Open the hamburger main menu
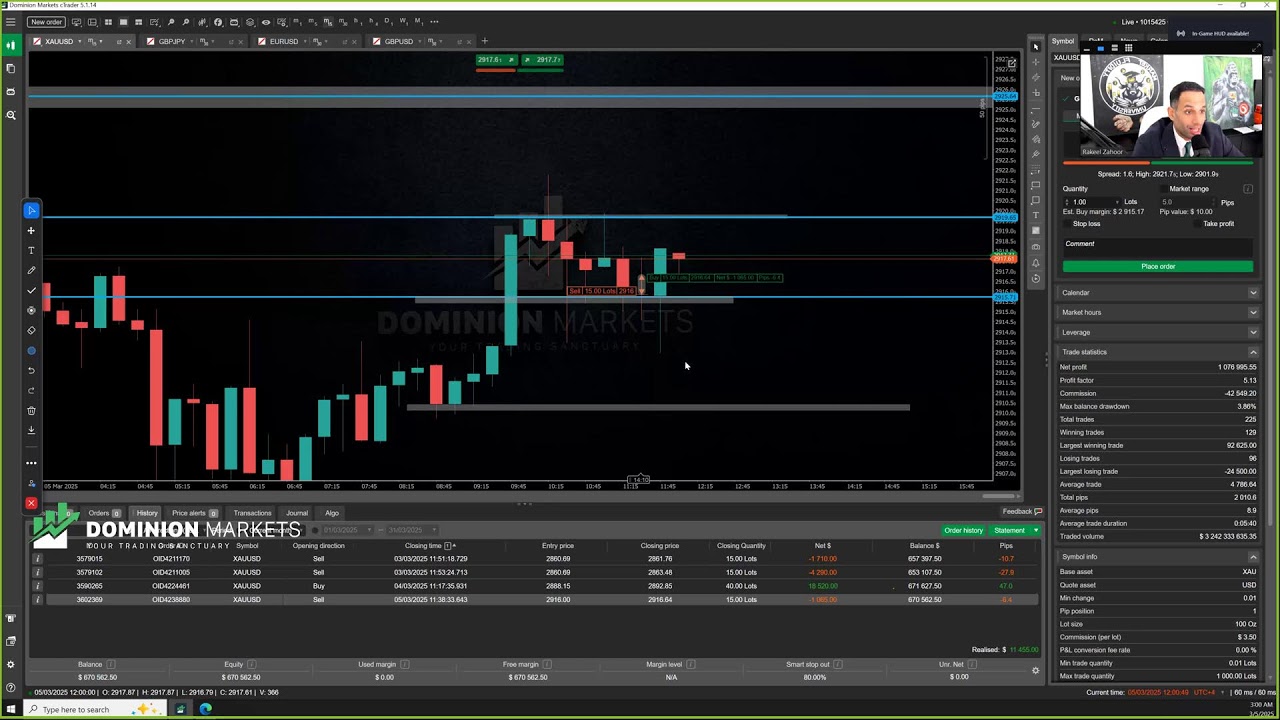Screen dimensions: 1280x720 pyautogui.click(x=10, y=21)
